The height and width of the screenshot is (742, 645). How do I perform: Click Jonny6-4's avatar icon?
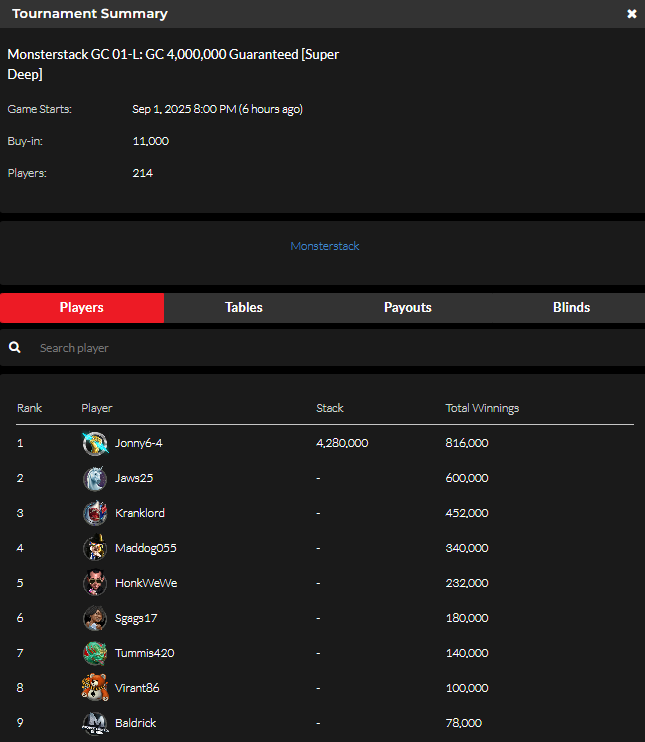coord(95,443)
